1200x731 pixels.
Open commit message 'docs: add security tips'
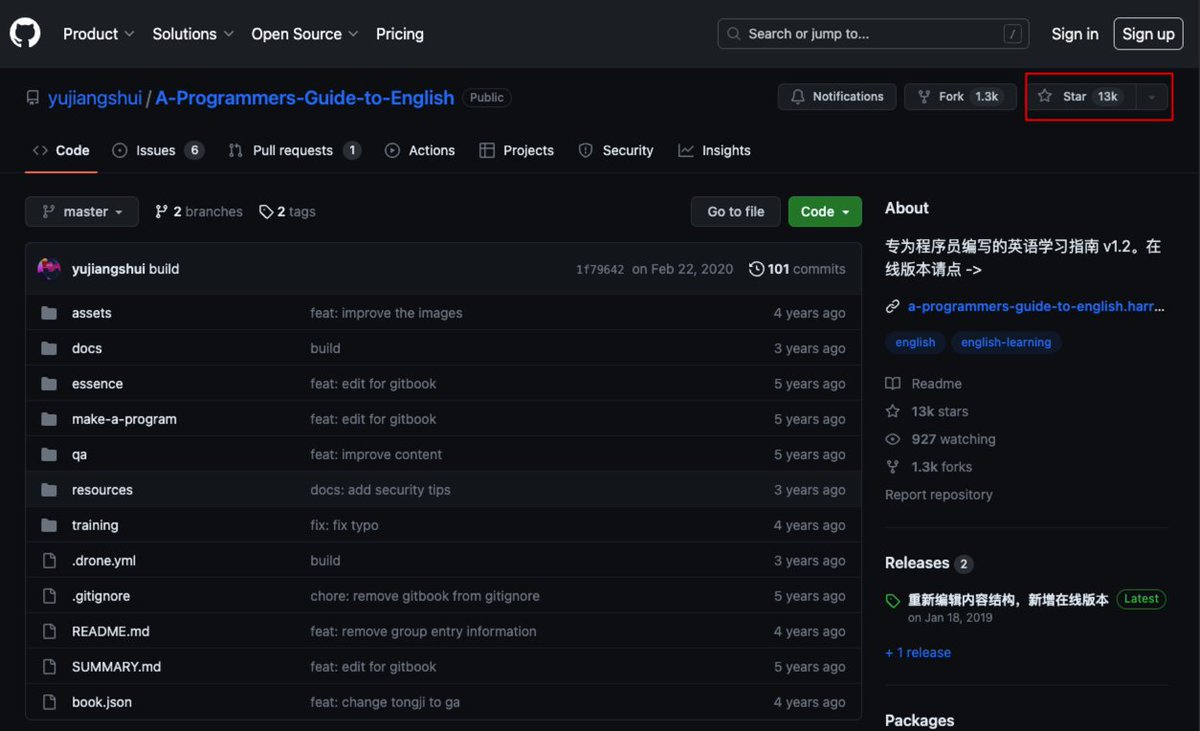(x=380, y=490)
